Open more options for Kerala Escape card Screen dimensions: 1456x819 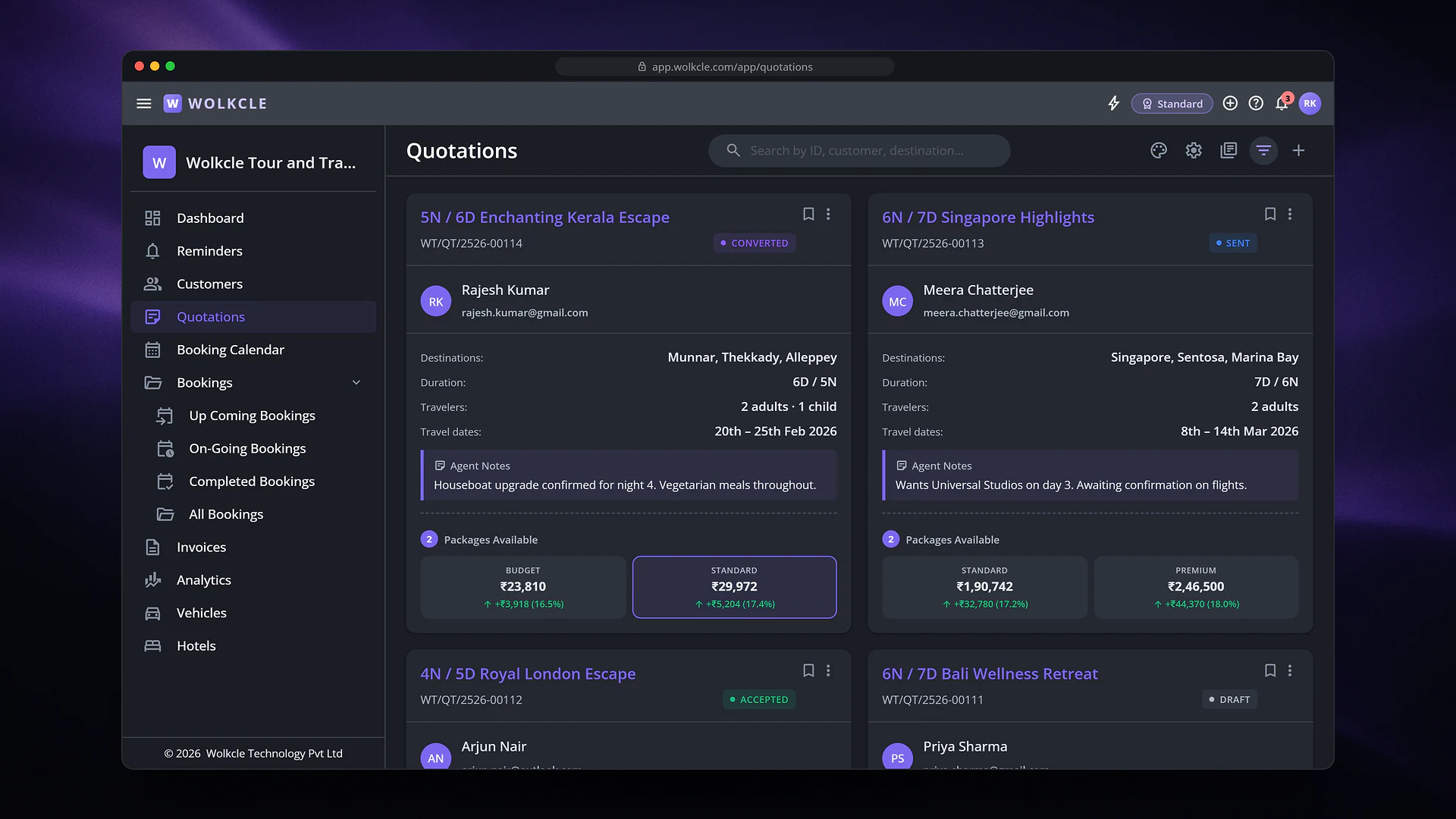click(828, 215)
